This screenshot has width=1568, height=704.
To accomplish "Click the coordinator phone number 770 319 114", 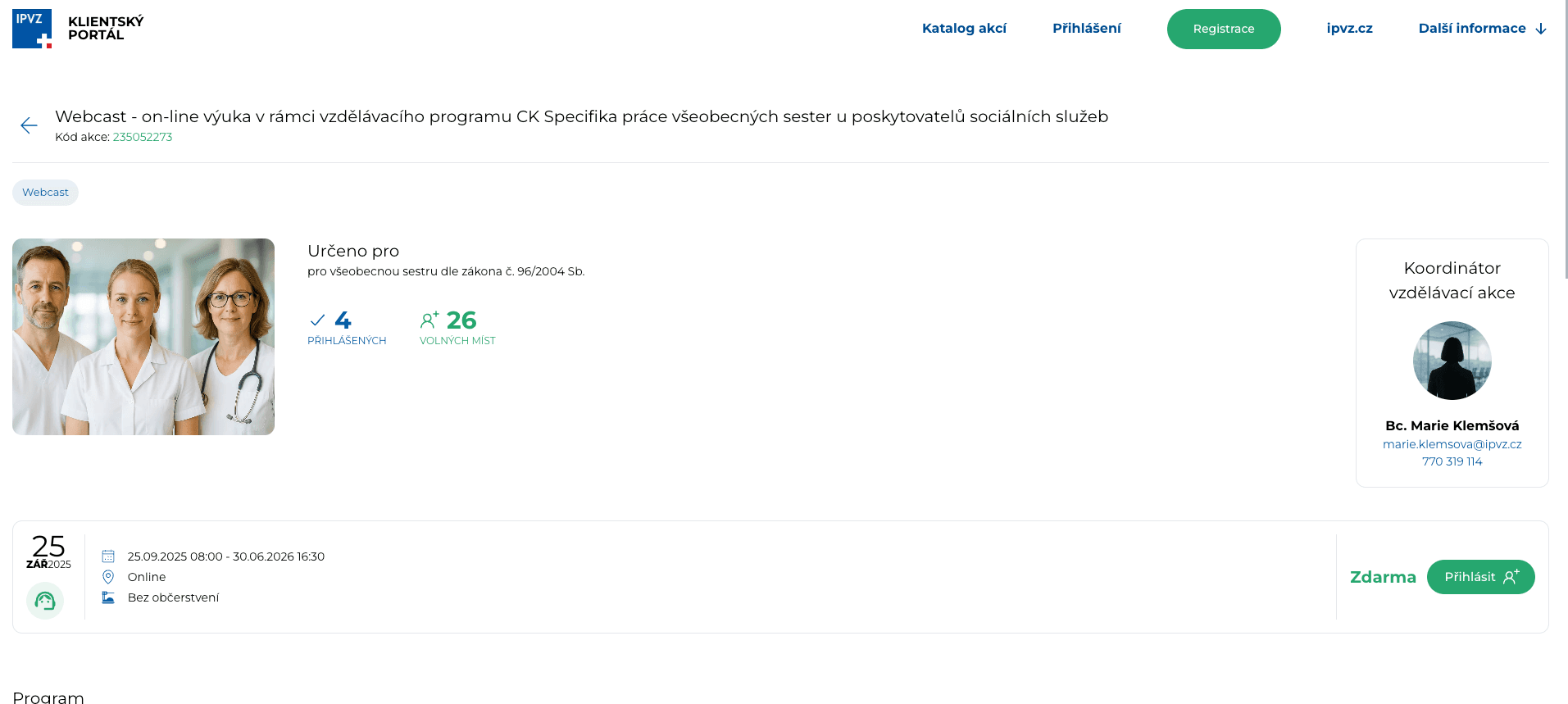I will pos(1452,461).
